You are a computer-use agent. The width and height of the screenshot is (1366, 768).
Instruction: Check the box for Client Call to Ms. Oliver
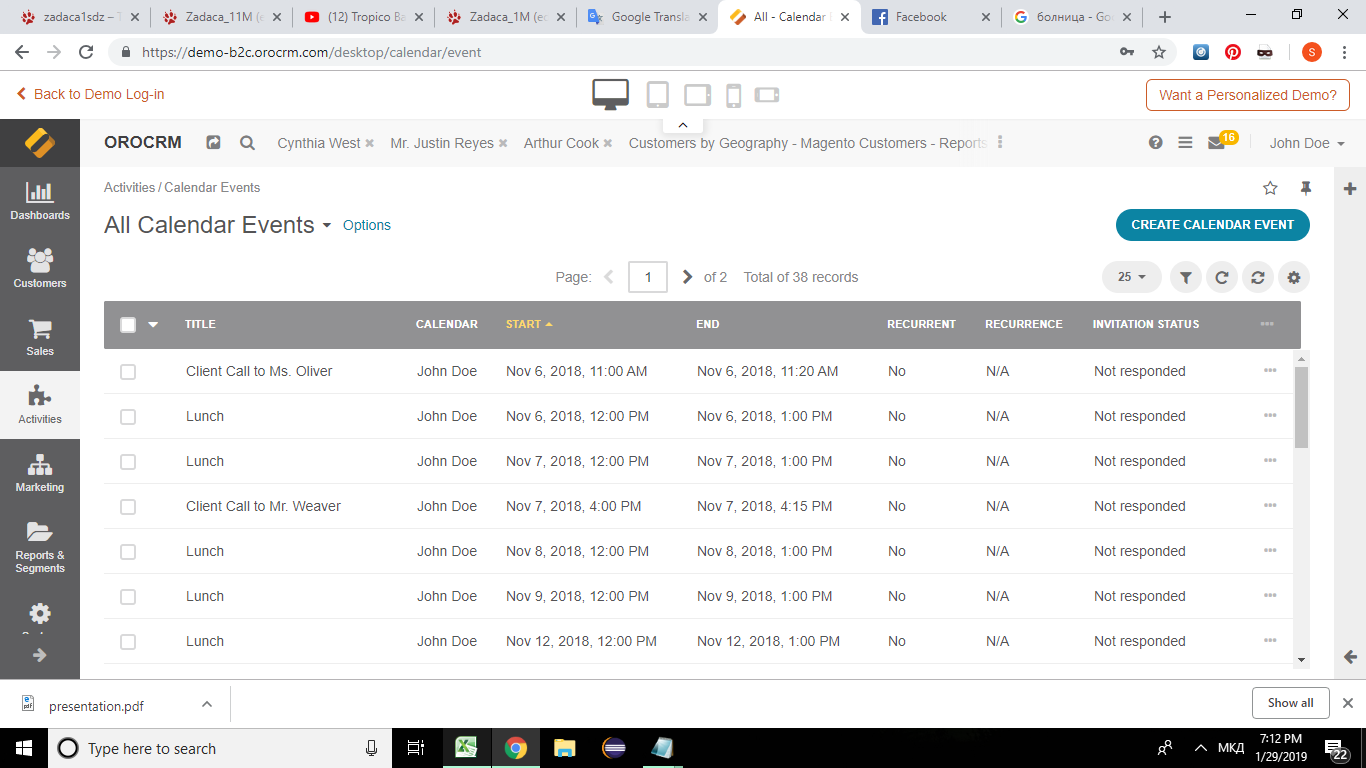click(128, 372)
